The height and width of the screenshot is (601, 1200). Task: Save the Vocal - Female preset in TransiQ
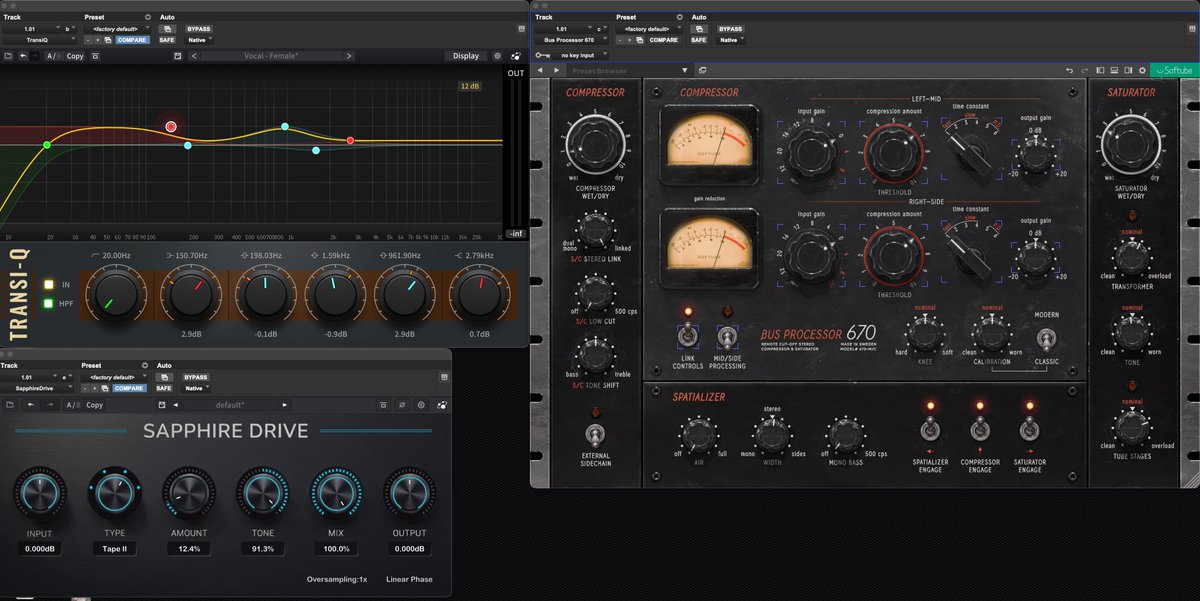(178, 56)
